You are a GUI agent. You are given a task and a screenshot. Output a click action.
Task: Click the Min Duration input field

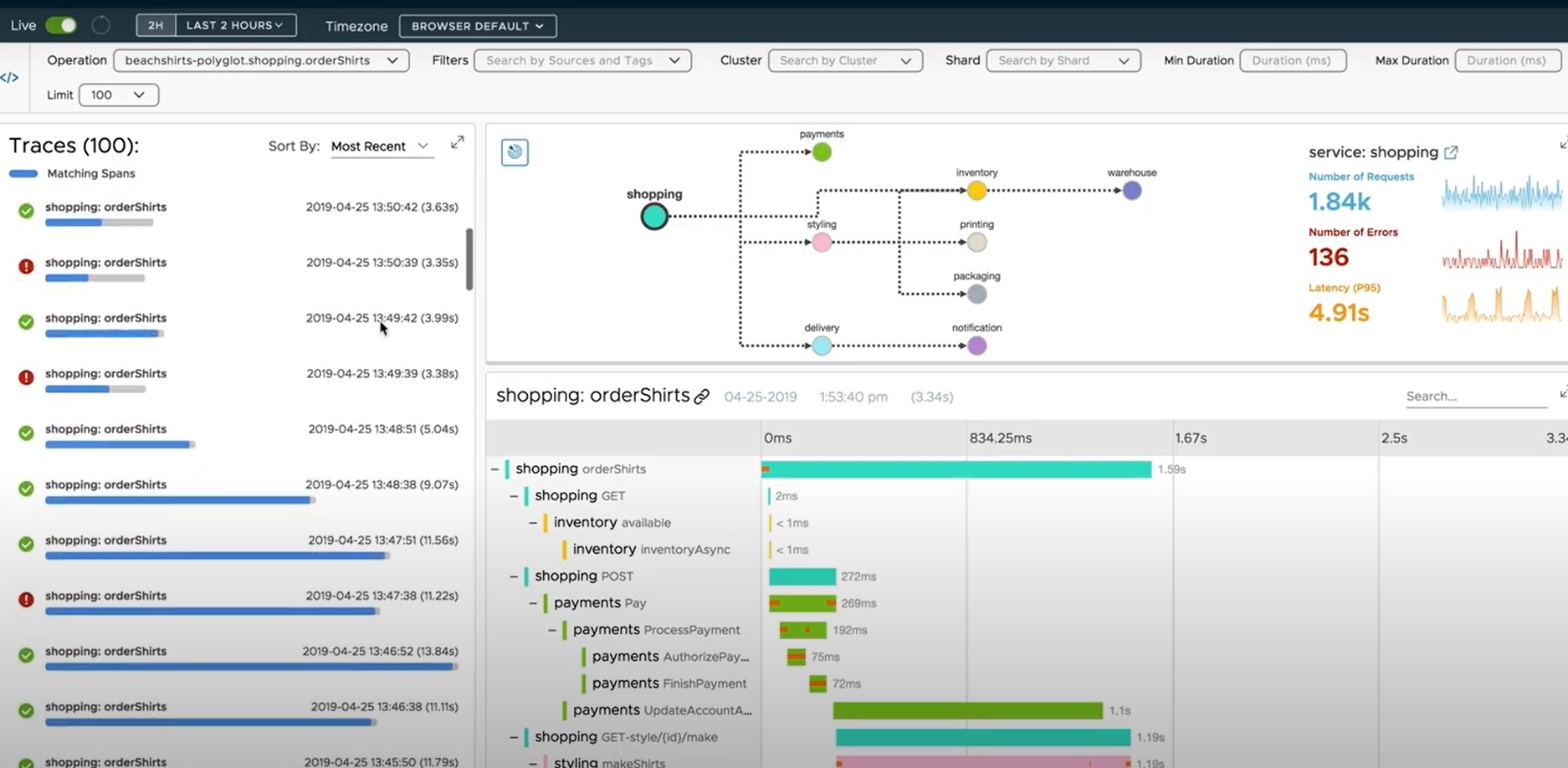tap(1292, 60)
